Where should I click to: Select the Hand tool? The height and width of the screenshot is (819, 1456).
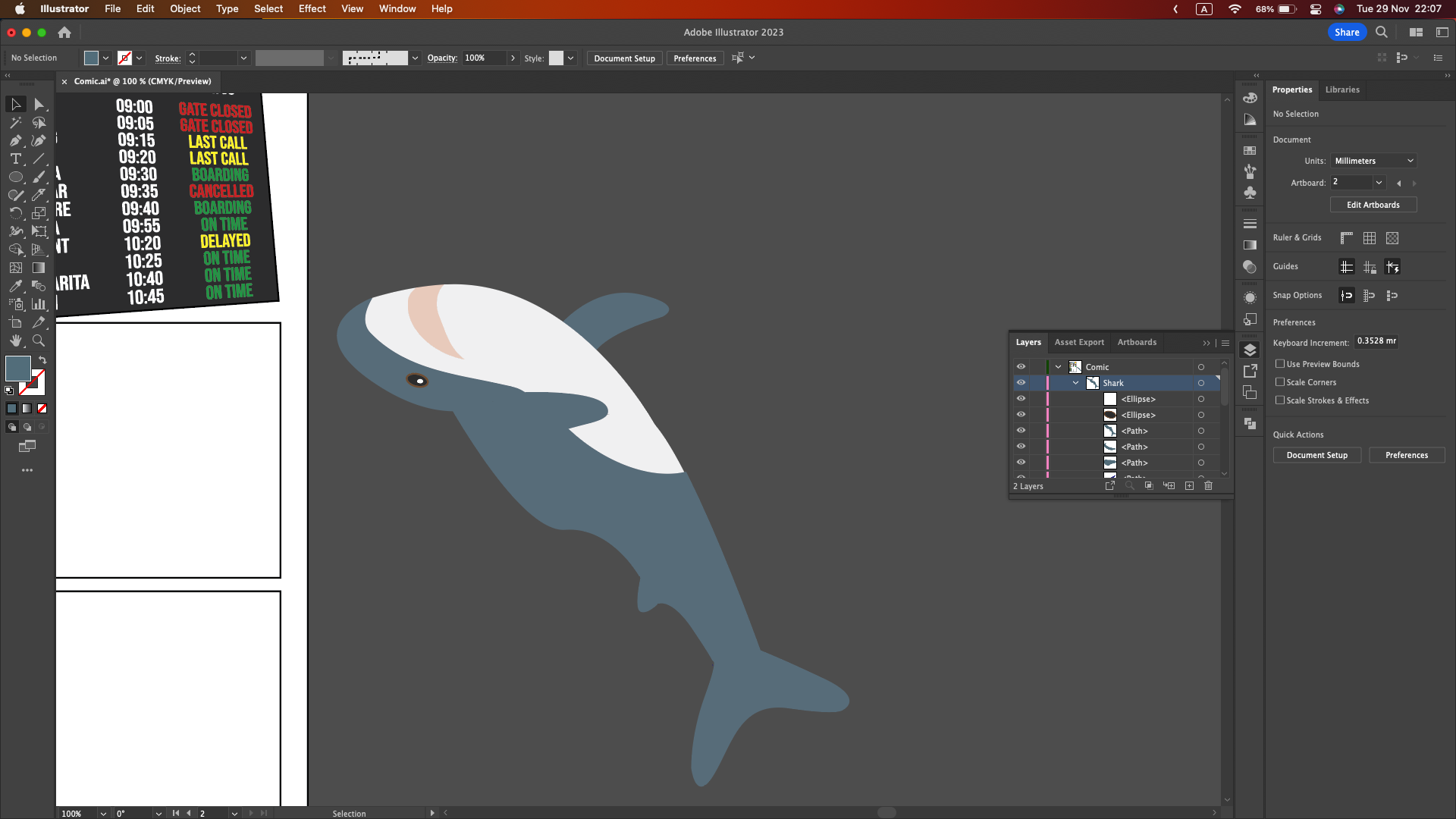coord(15,340)
